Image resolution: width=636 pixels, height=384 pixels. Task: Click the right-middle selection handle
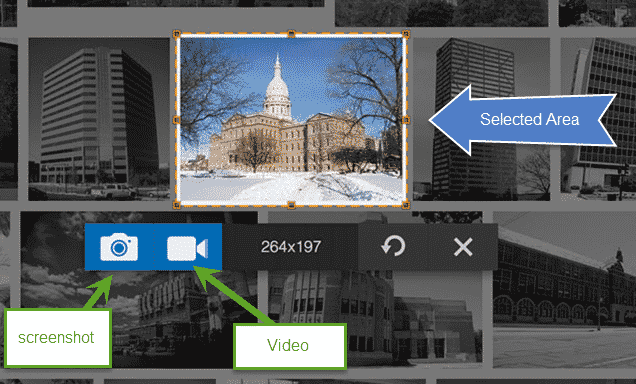pyautogui.click(x=406, y=120)
